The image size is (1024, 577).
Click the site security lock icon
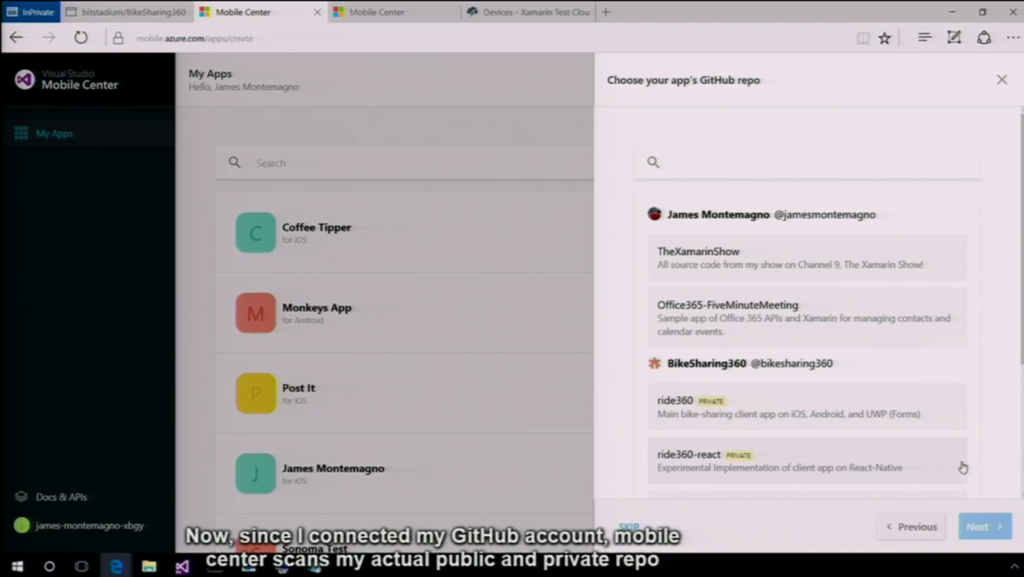tap(118, 38)
